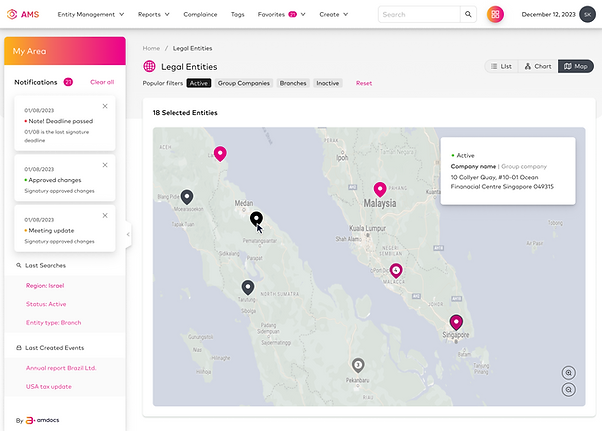Click the Company name in the popup
This screenshot has width=602, height=431.
pos(473,167)
